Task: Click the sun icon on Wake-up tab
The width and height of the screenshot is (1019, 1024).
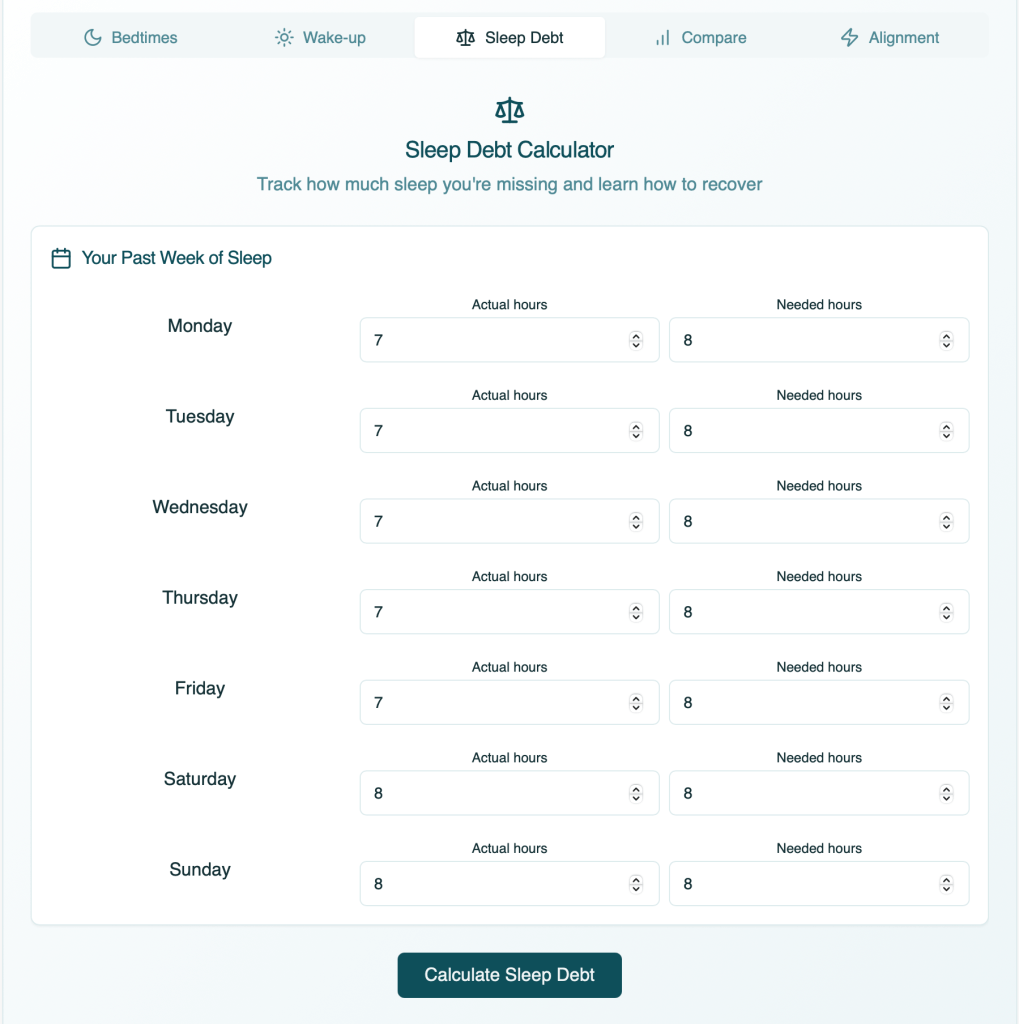Action: (284, 38)
